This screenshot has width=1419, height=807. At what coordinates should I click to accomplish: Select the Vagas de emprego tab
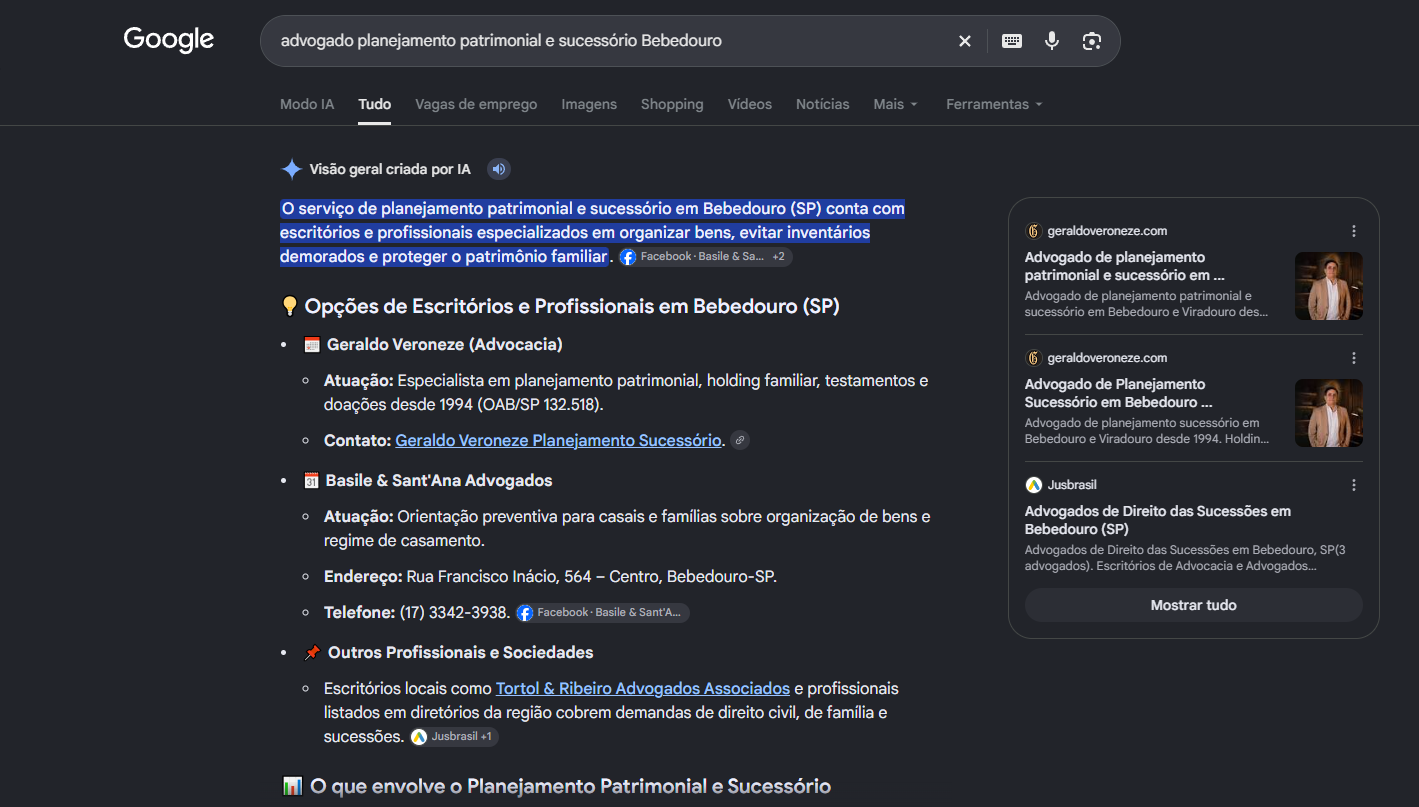476,104
